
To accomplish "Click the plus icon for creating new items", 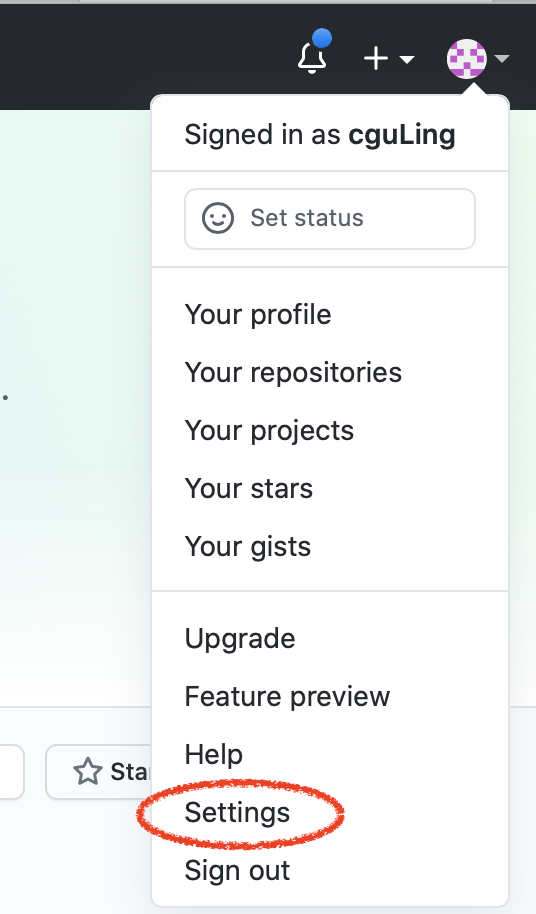I will point(376,58).
